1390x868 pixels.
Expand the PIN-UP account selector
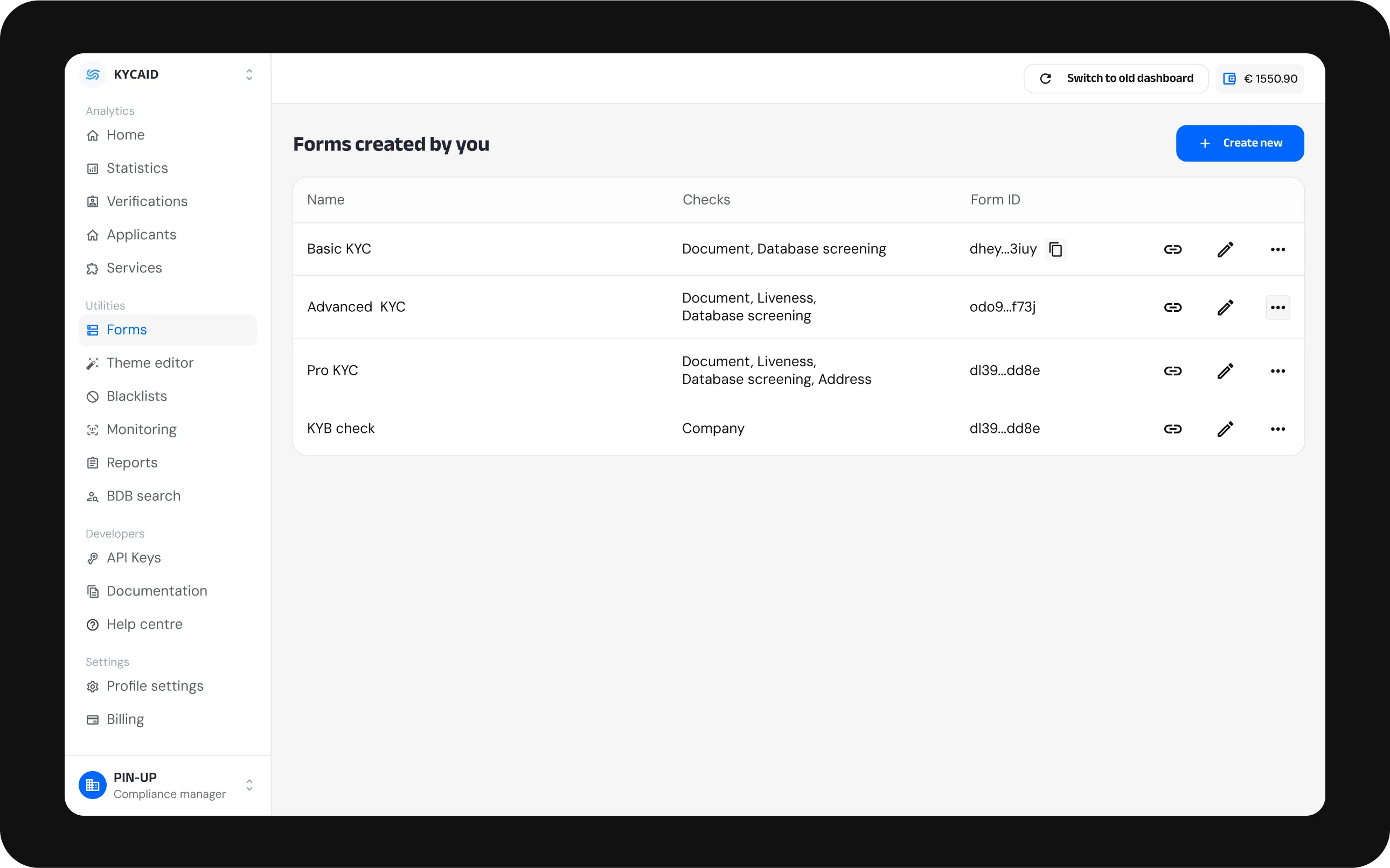[249, 785]
